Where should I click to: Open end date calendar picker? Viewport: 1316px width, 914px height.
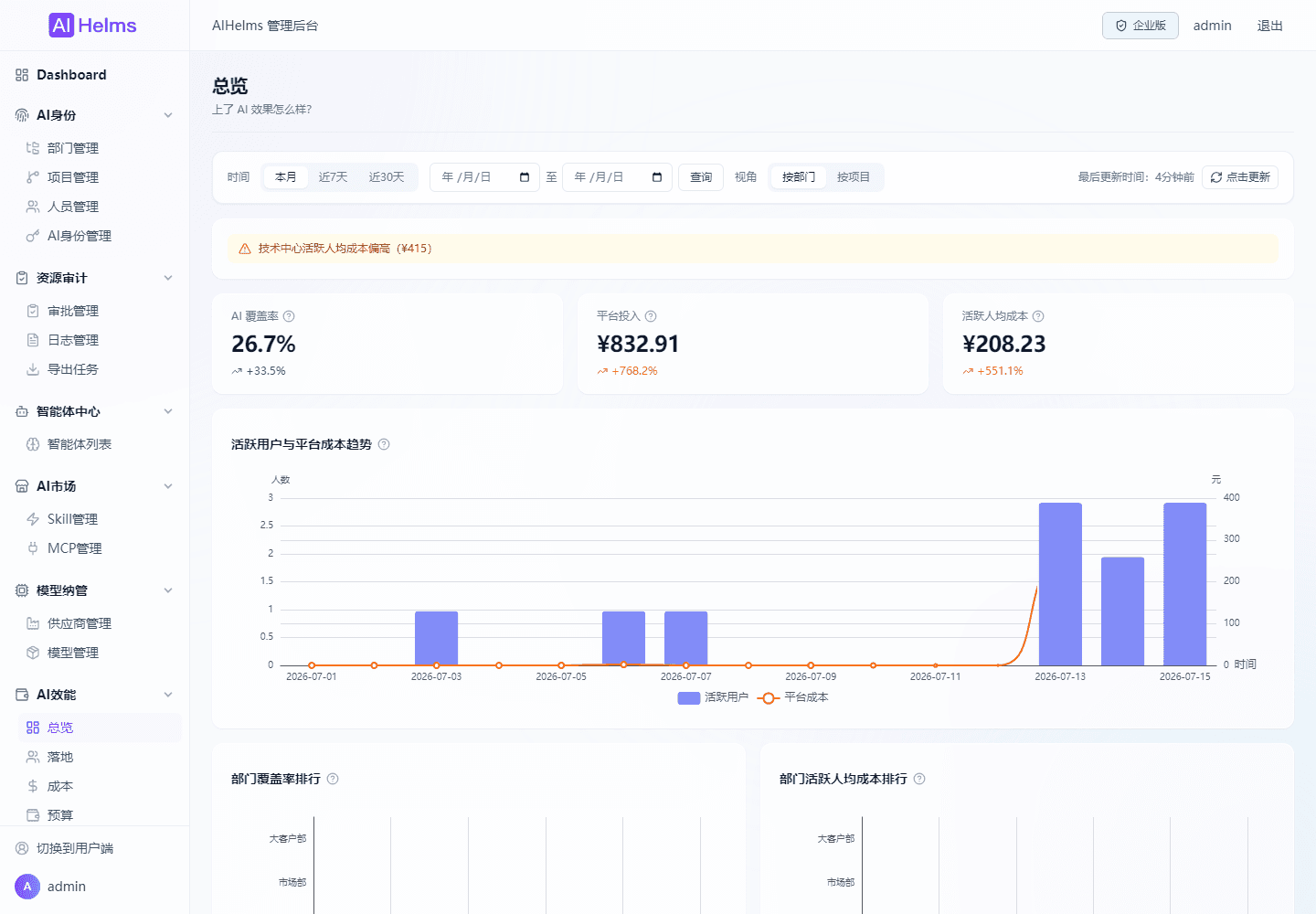[x=657, y=177]
